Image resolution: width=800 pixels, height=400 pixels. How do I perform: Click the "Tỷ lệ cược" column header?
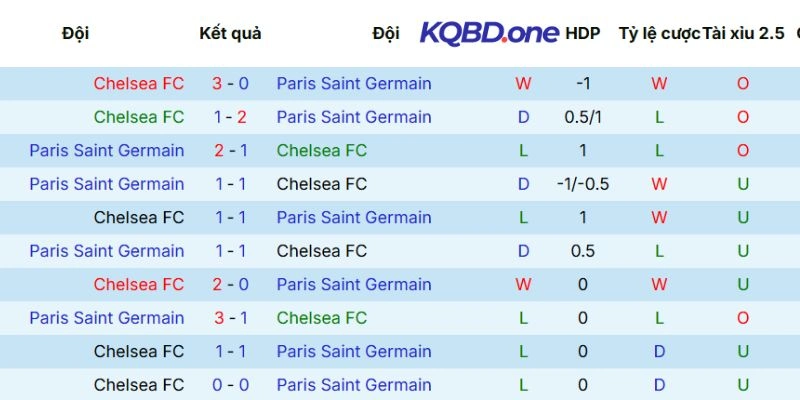(x=659, y=33)
